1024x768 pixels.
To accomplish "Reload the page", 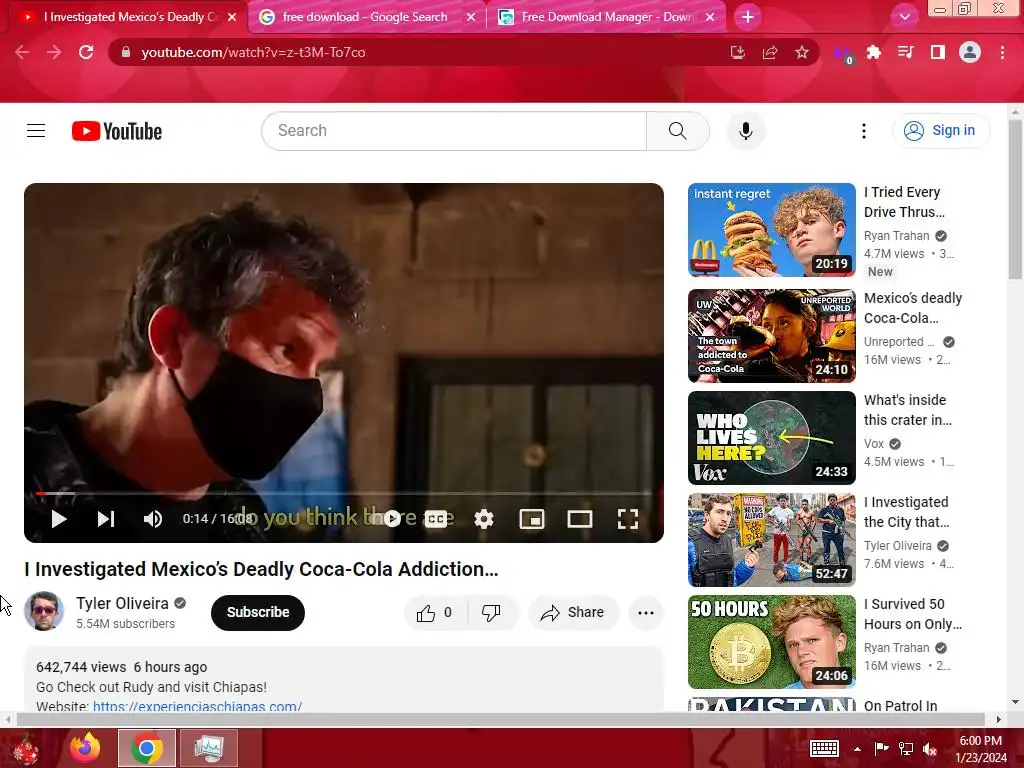I will tap(86, 52).
